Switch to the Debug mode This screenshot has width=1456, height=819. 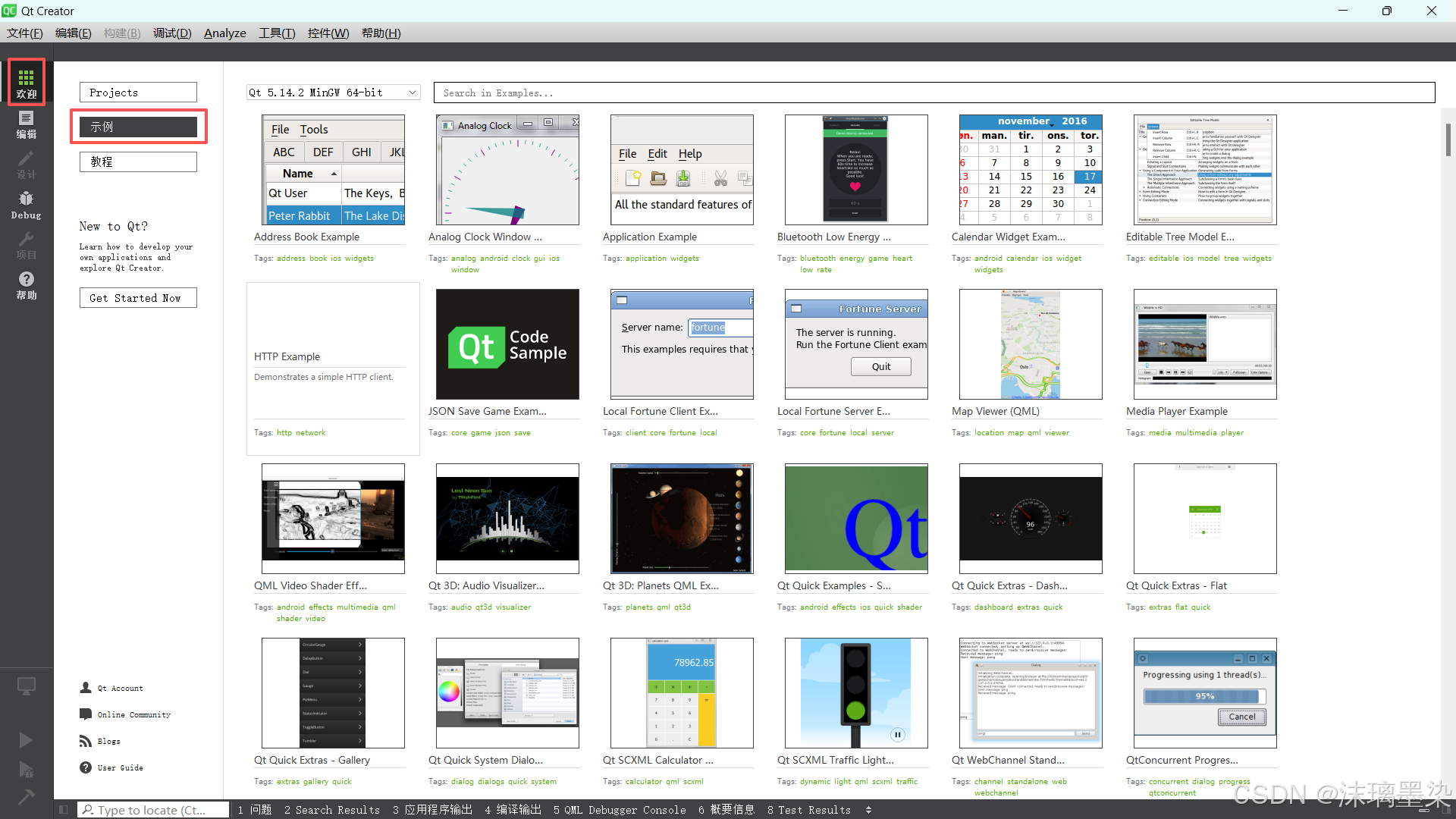pyautogui.click(x=27, y=205)
